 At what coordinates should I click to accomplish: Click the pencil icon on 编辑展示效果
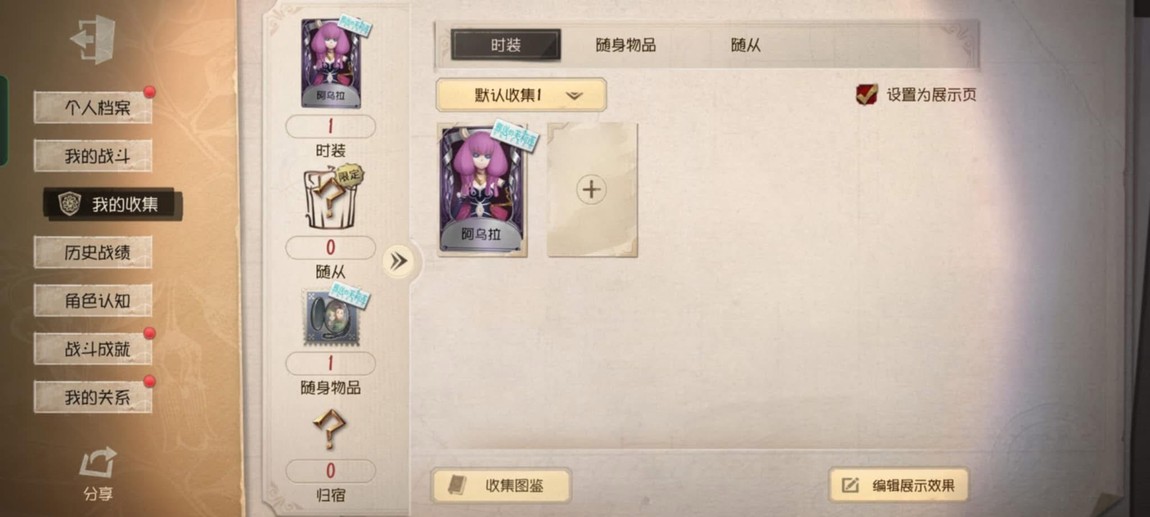click(x=851, y=485)
